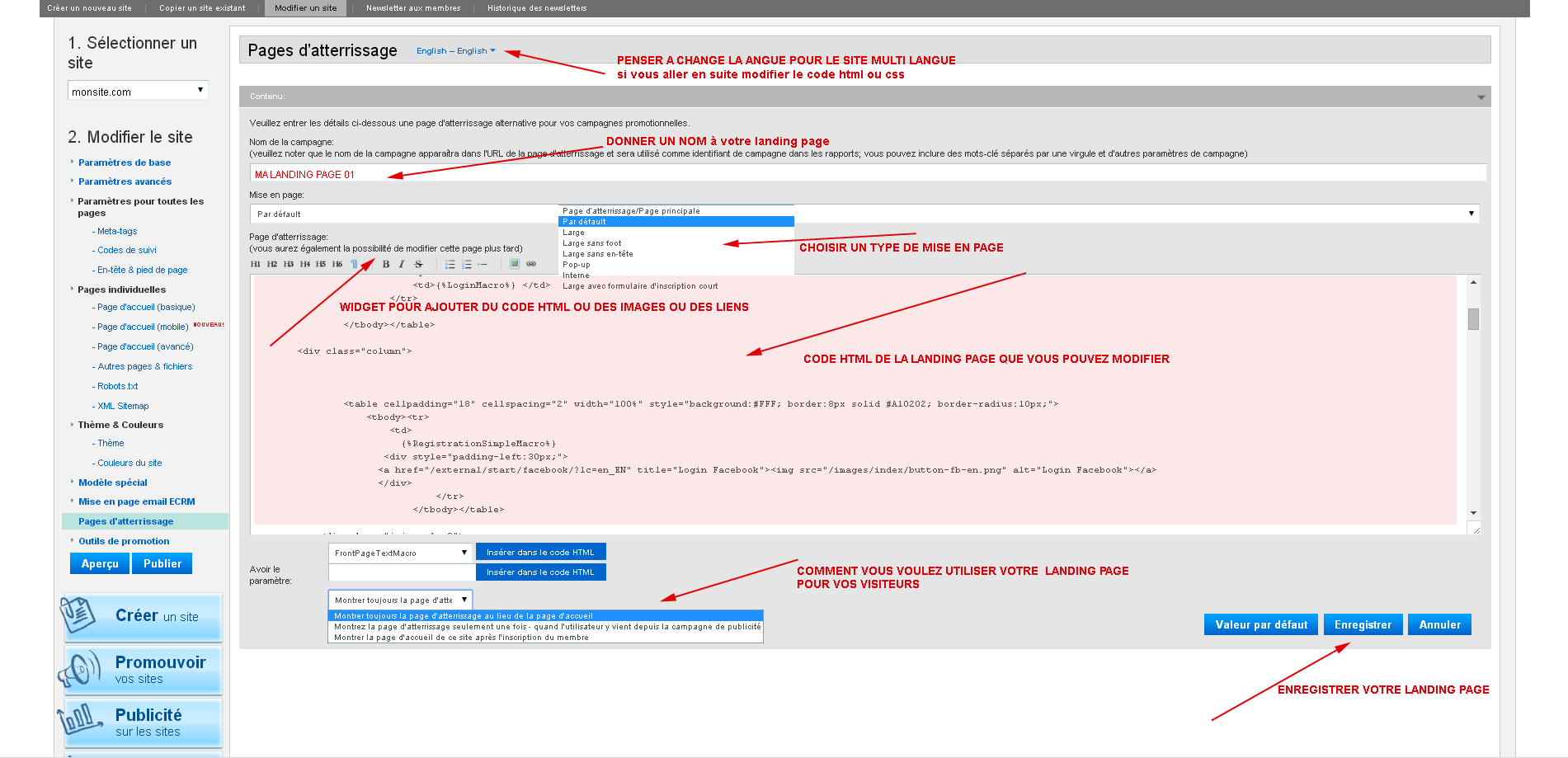
Task: Insert a list item
Action: click(483, 264)
